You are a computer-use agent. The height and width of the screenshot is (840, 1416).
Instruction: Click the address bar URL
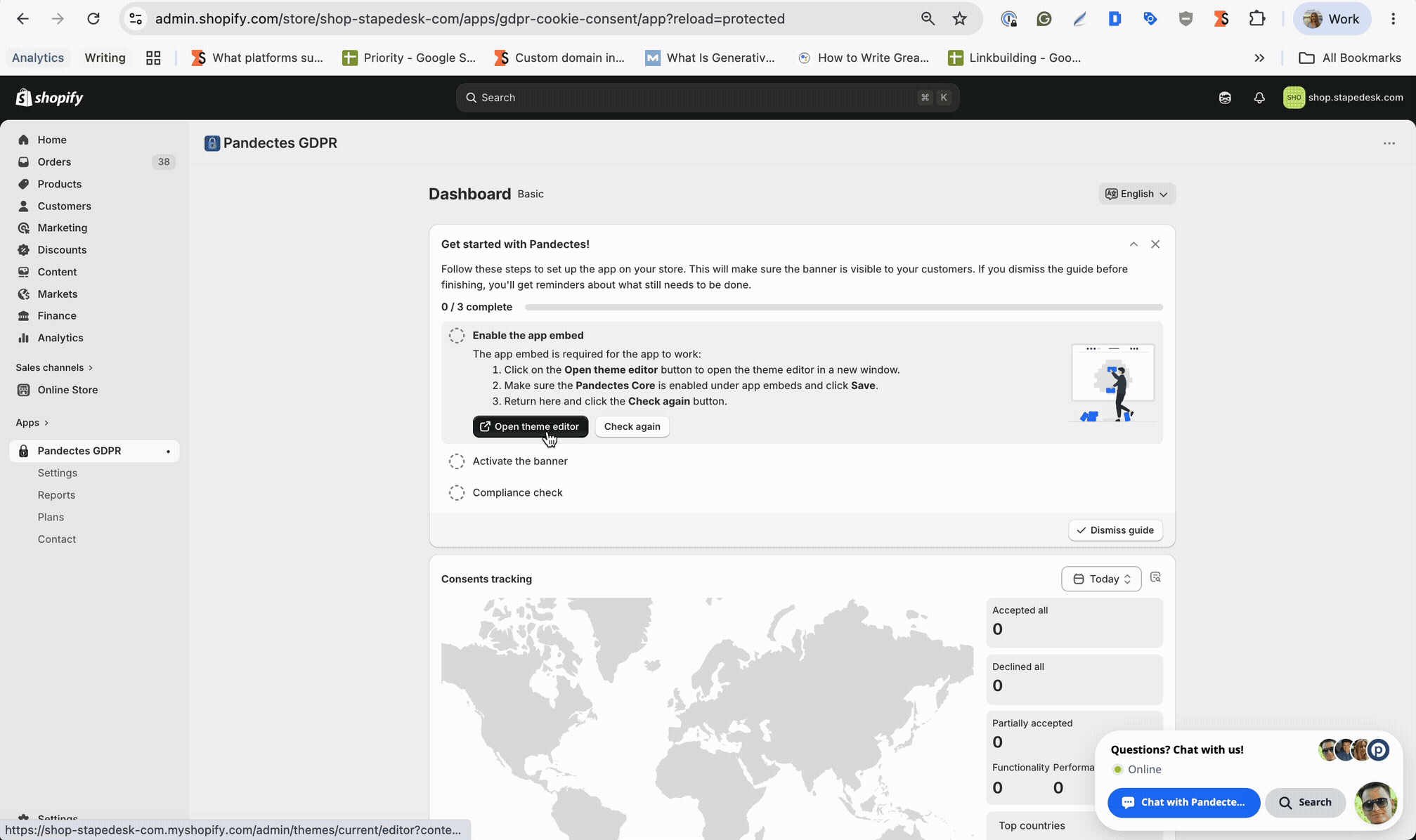[469, 19]
